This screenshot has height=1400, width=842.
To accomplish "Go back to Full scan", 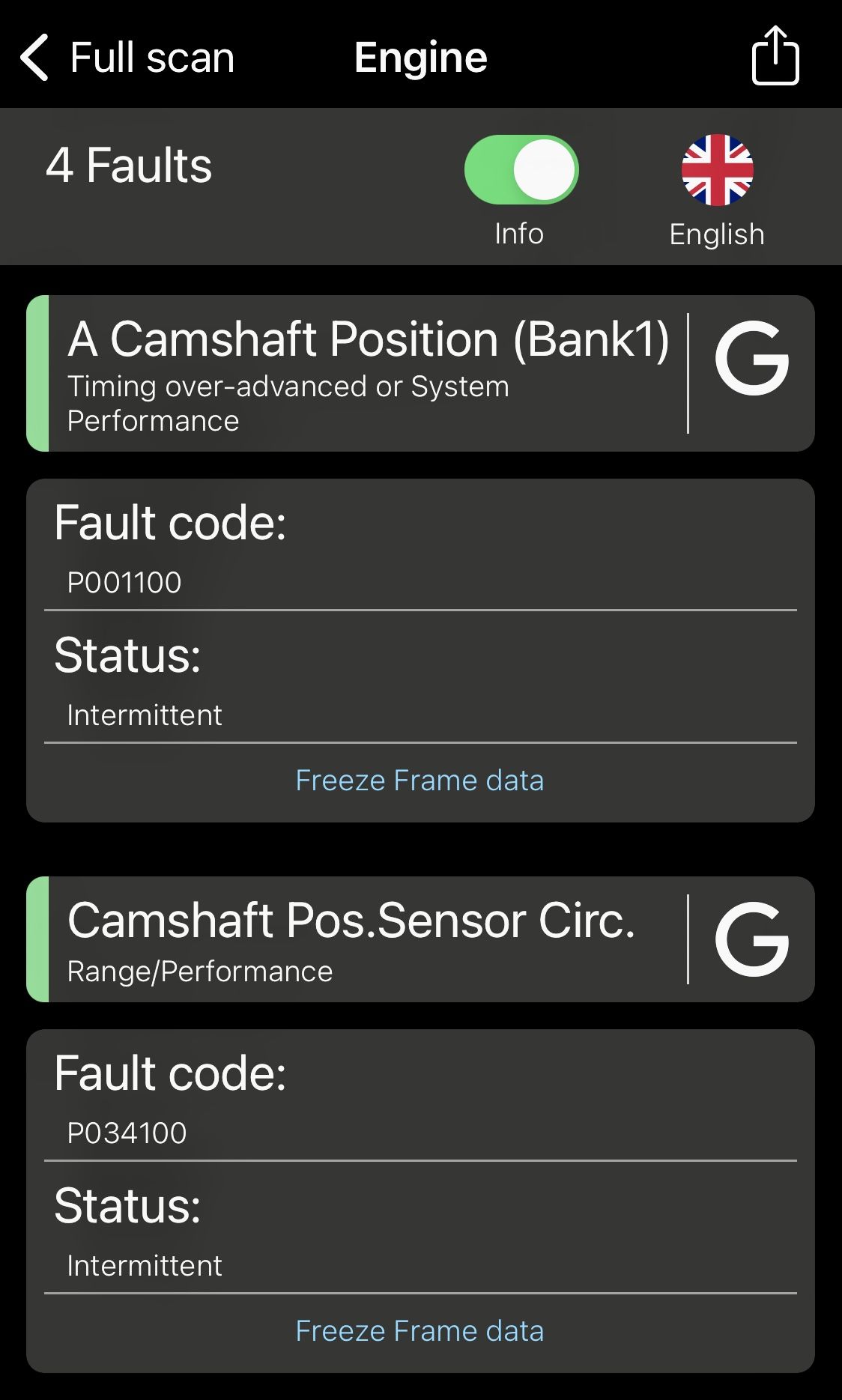I will [x=151, y=58].
